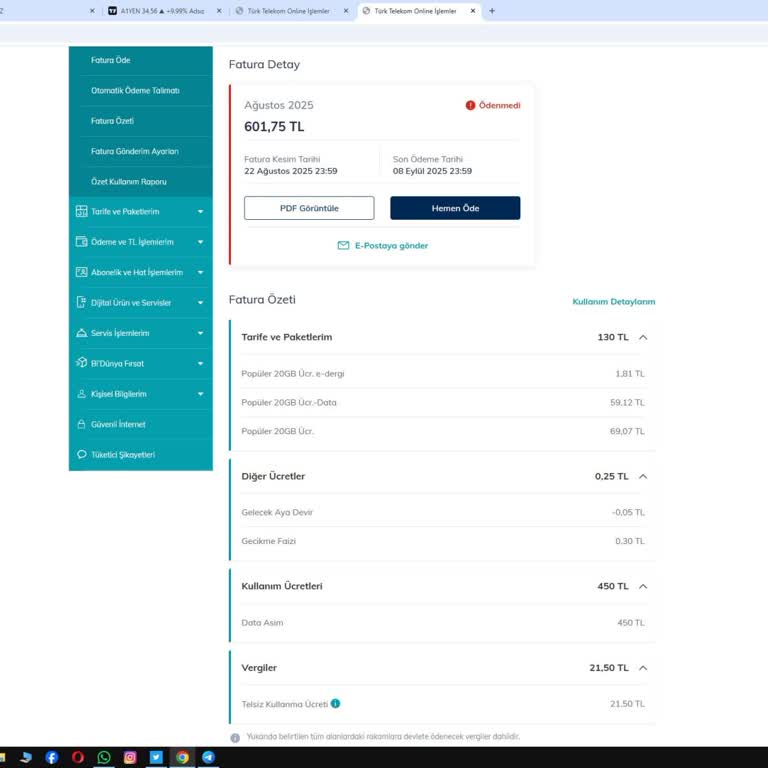768x768 pixels.
Task: Expand the Tarife ve Paketlerim sidebar menu arrow
Action: pyautogui.click(x=200, y=212)
